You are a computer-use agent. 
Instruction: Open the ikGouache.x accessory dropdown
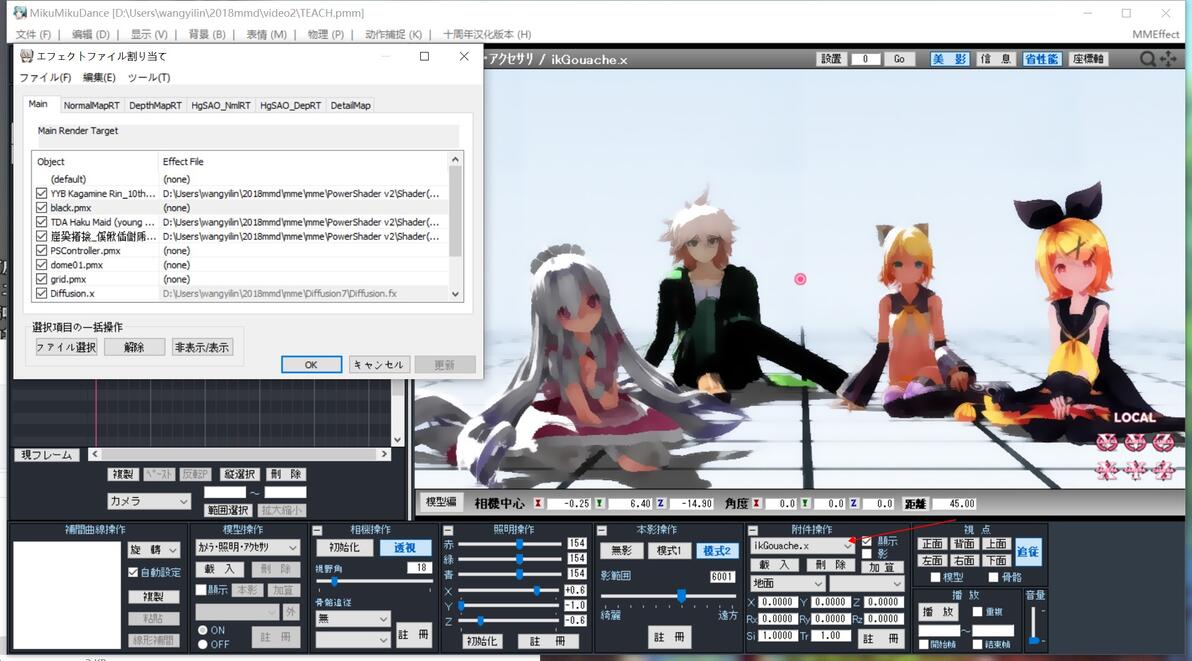click(802, 546)
